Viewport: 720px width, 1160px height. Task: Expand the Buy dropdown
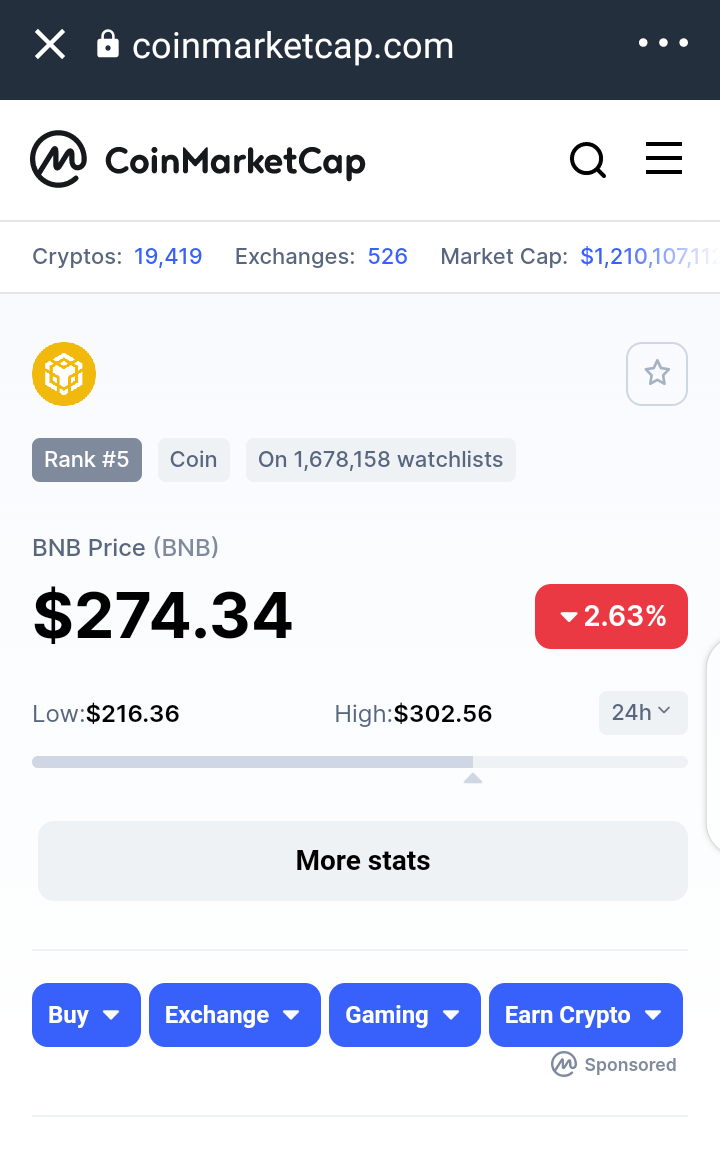click(86, 1015)
